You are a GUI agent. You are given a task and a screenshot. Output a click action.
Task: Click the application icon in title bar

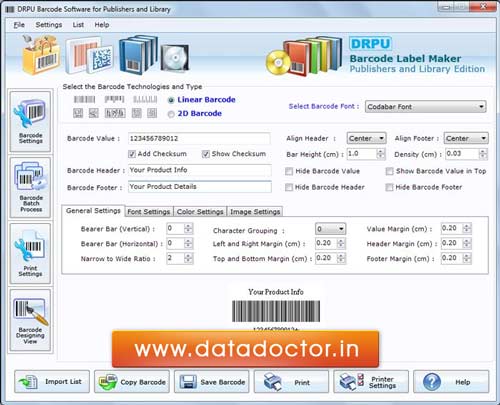(x=10, y=9)
